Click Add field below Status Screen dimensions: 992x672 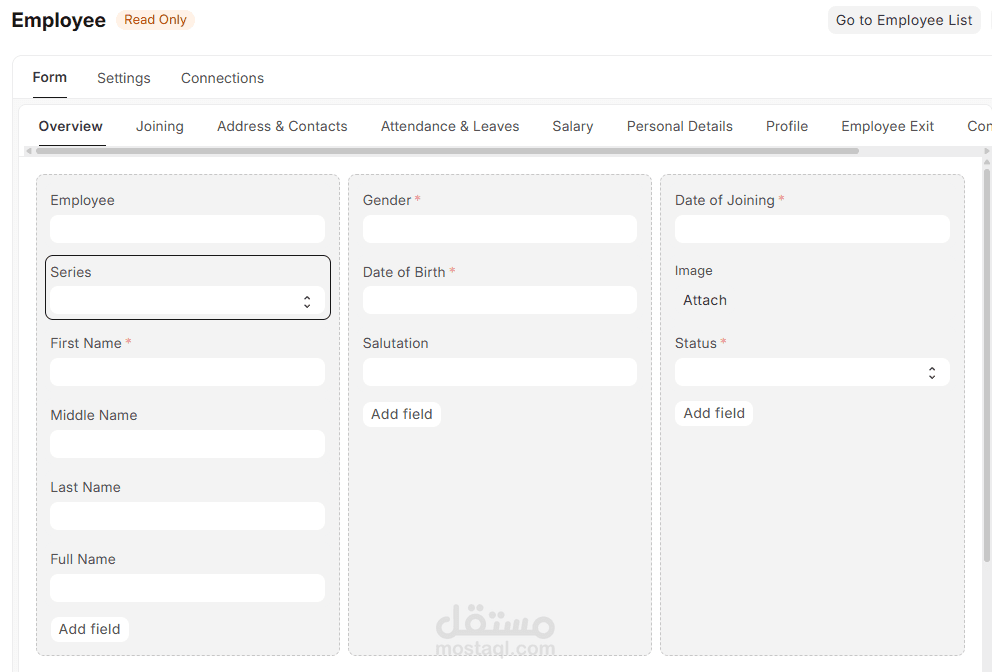pyautogui.click(x=713, y=412)
